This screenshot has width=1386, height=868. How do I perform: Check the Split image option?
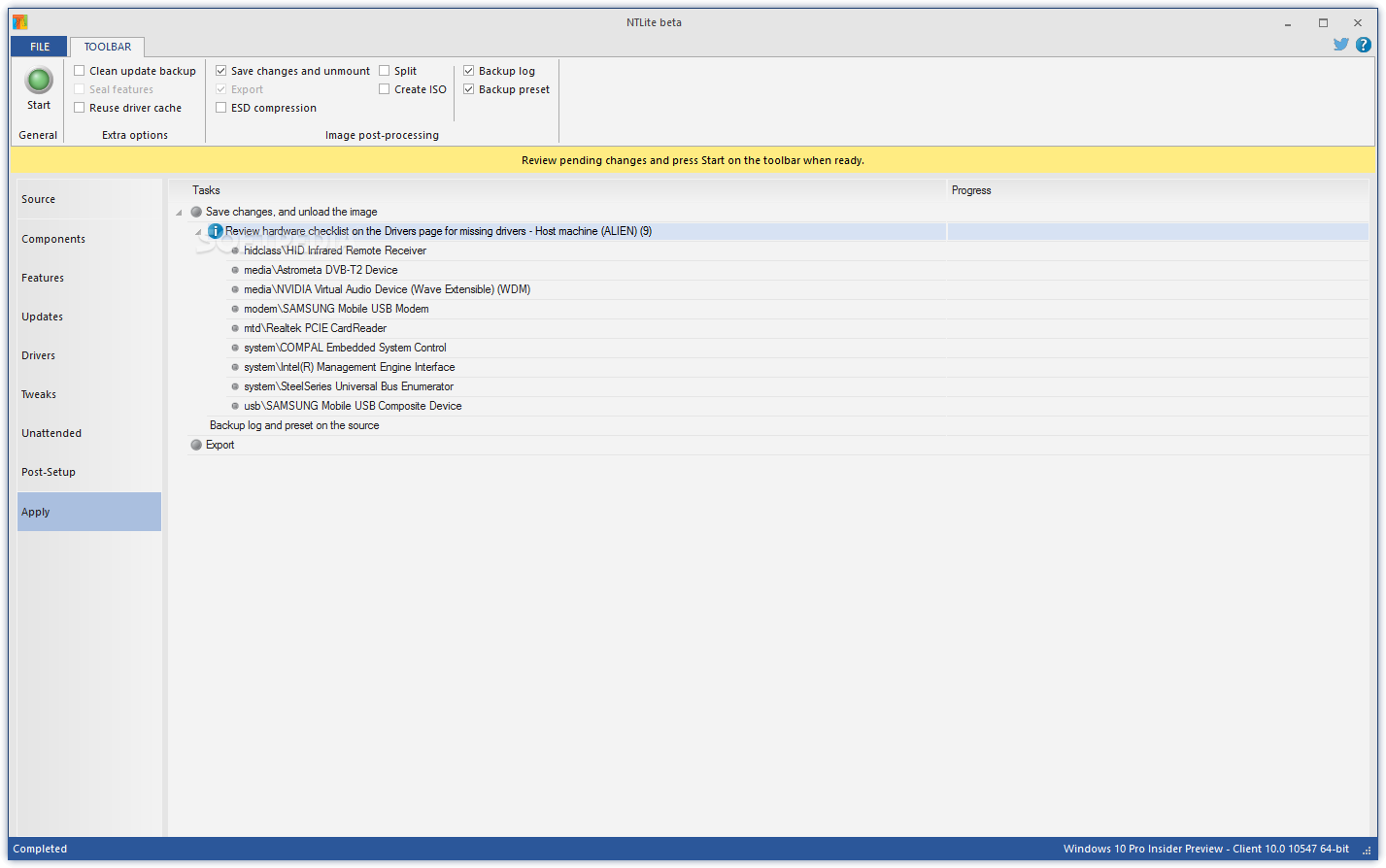pyautogui.click(x=385, y=71)
